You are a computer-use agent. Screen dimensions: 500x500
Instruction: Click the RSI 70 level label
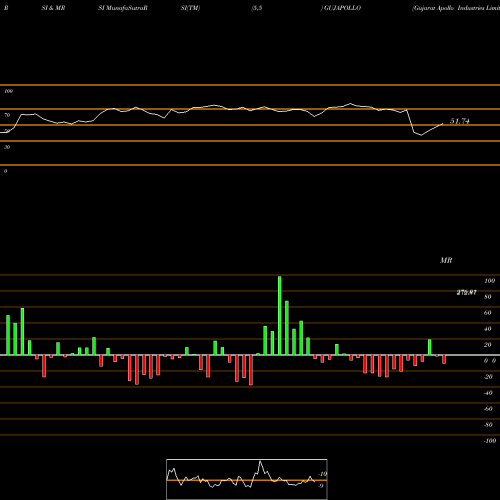coord(7,115)
